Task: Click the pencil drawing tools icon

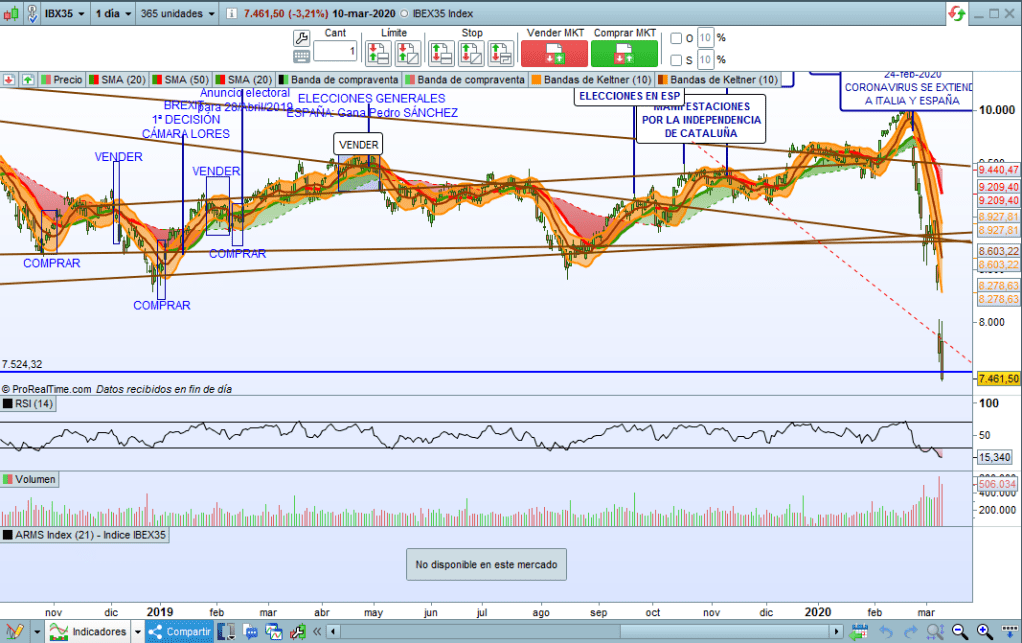Action: coord(14,632)
